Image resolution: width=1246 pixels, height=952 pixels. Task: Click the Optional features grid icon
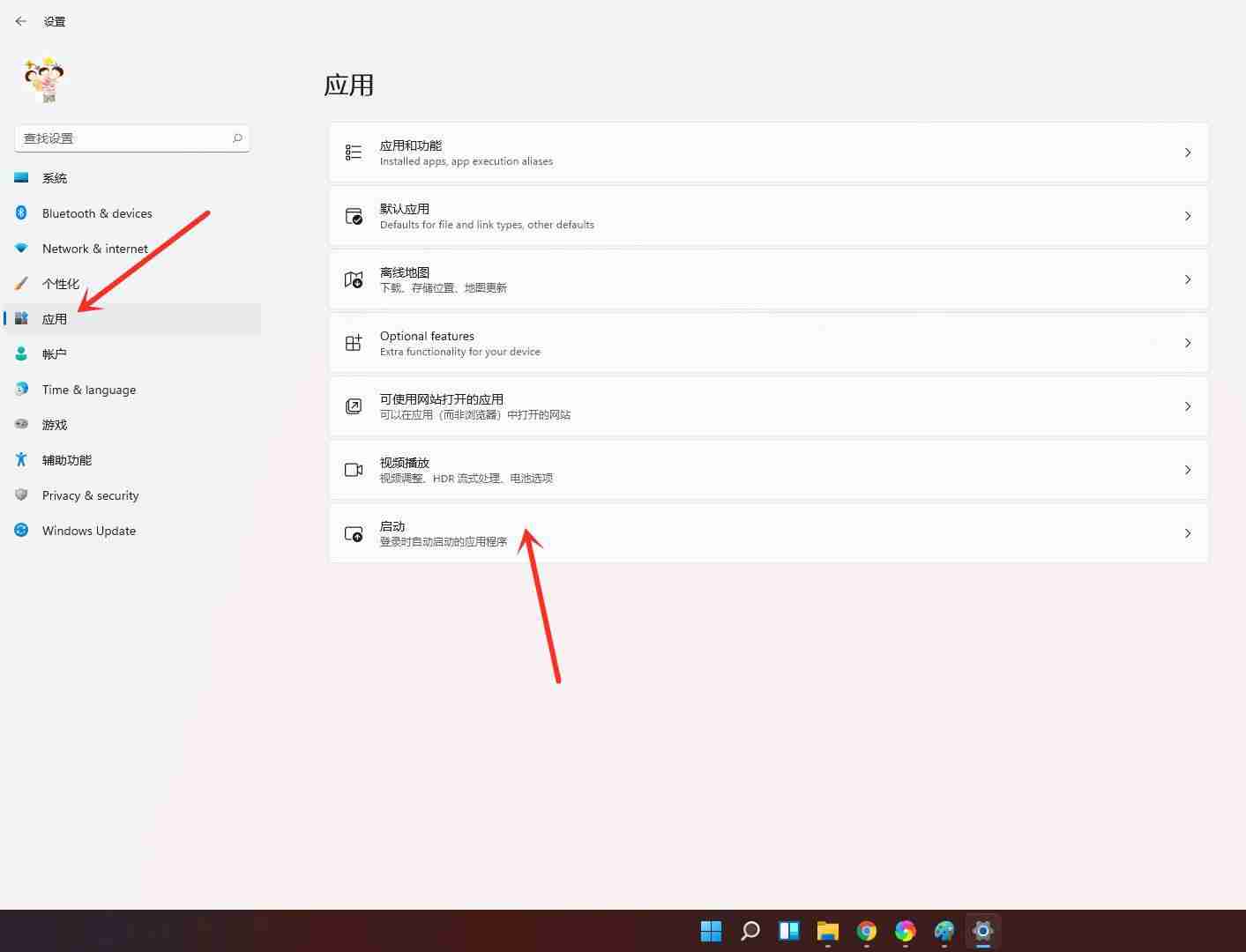click(353, 343)
